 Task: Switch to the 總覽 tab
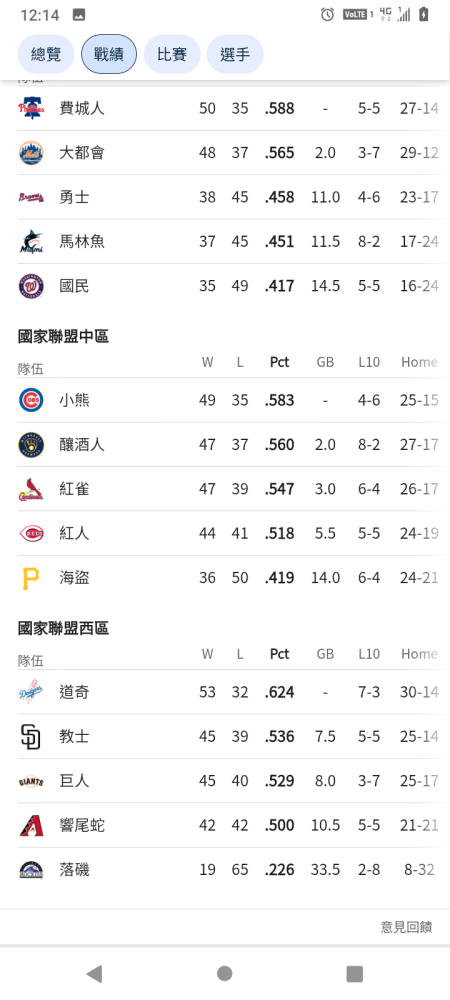point(46,54)
